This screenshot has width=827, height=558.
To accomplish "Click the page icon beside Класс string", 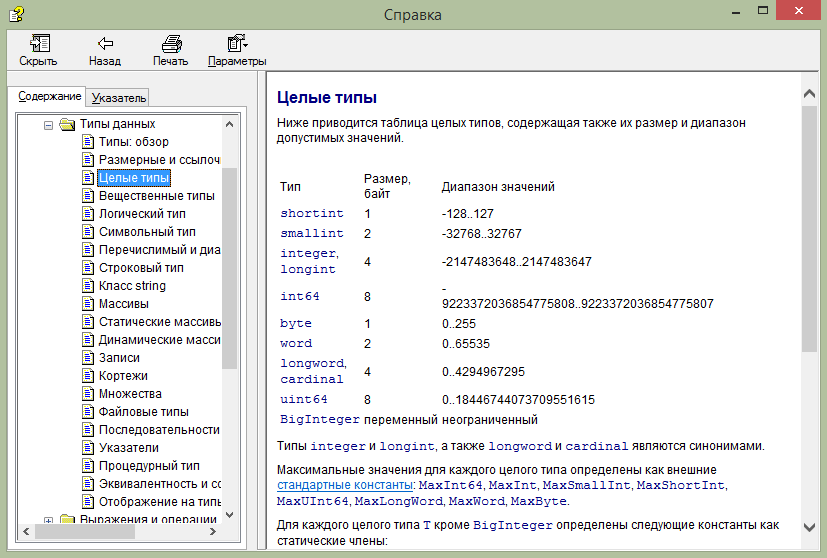I will [x=88, y=285].
